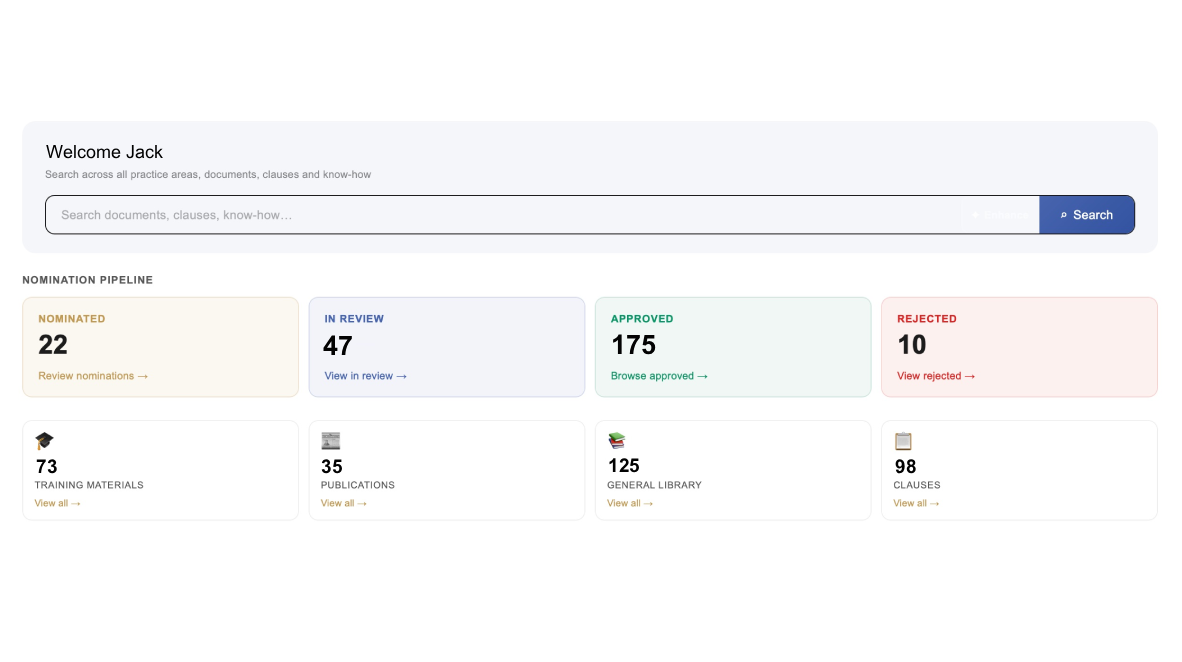Select the In Review count 47 card
Image resolution: width=1182 pixels, height=662 pixels.
point(447,347)
